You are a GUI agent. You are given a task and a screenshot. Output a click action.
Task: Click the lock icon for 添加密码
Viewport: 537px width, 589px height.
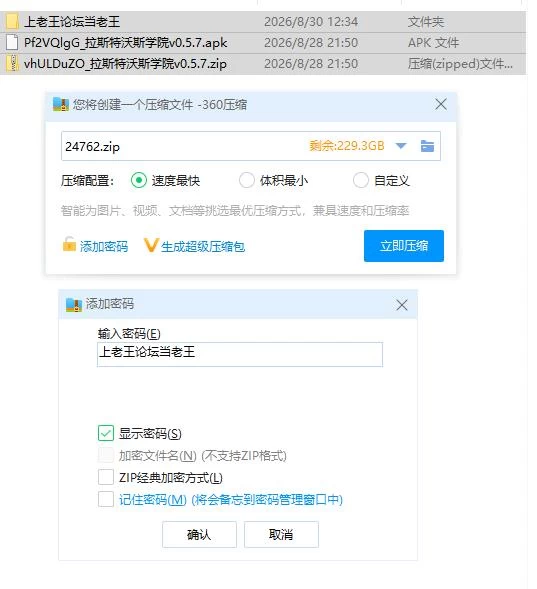point(69,244)
